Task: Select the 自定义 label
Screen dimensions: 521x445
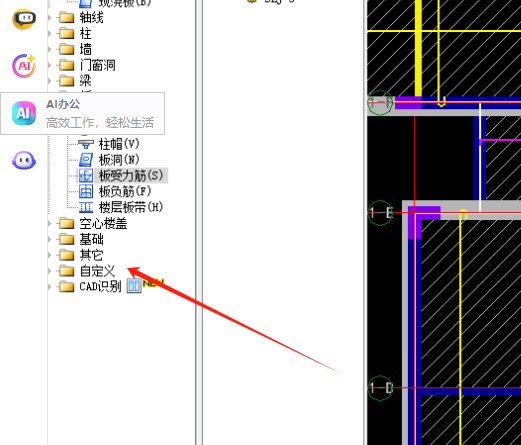Action: pos(97,271)
